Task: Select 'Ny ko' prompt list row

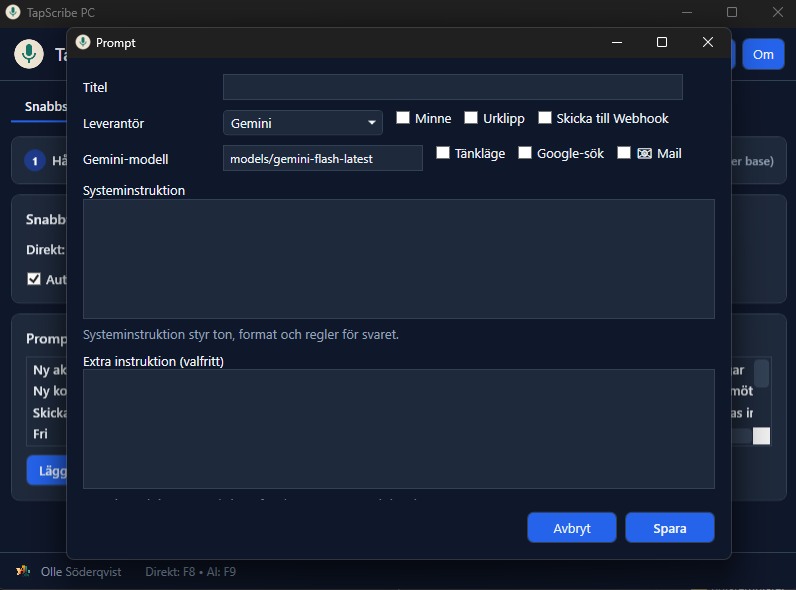Action: tap(49, 391)
